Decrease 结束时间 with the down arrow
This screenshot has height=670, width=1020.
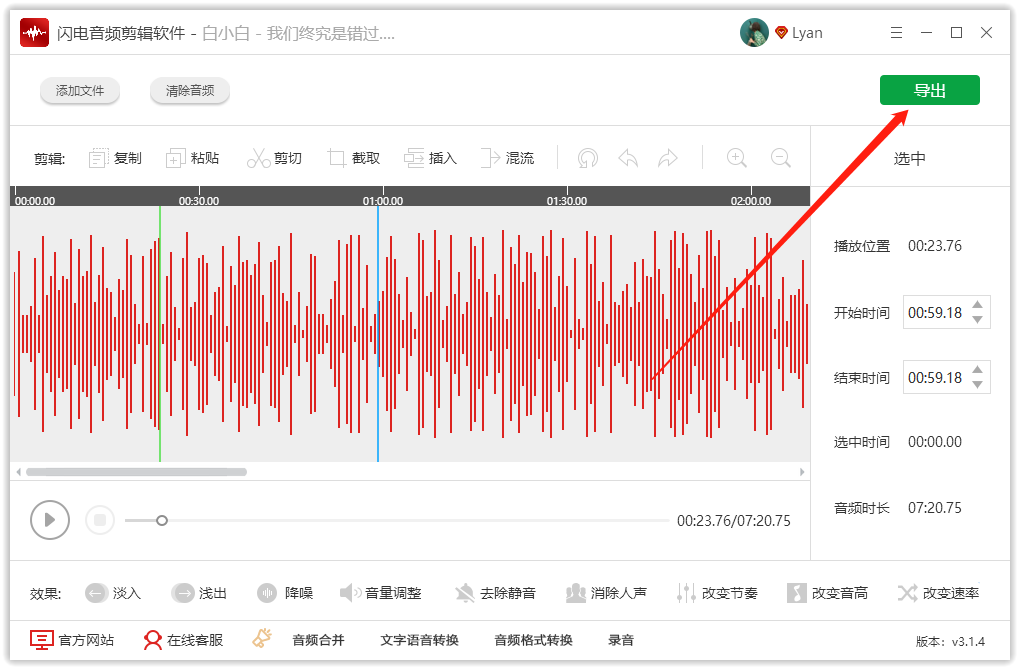click(977, 384)
